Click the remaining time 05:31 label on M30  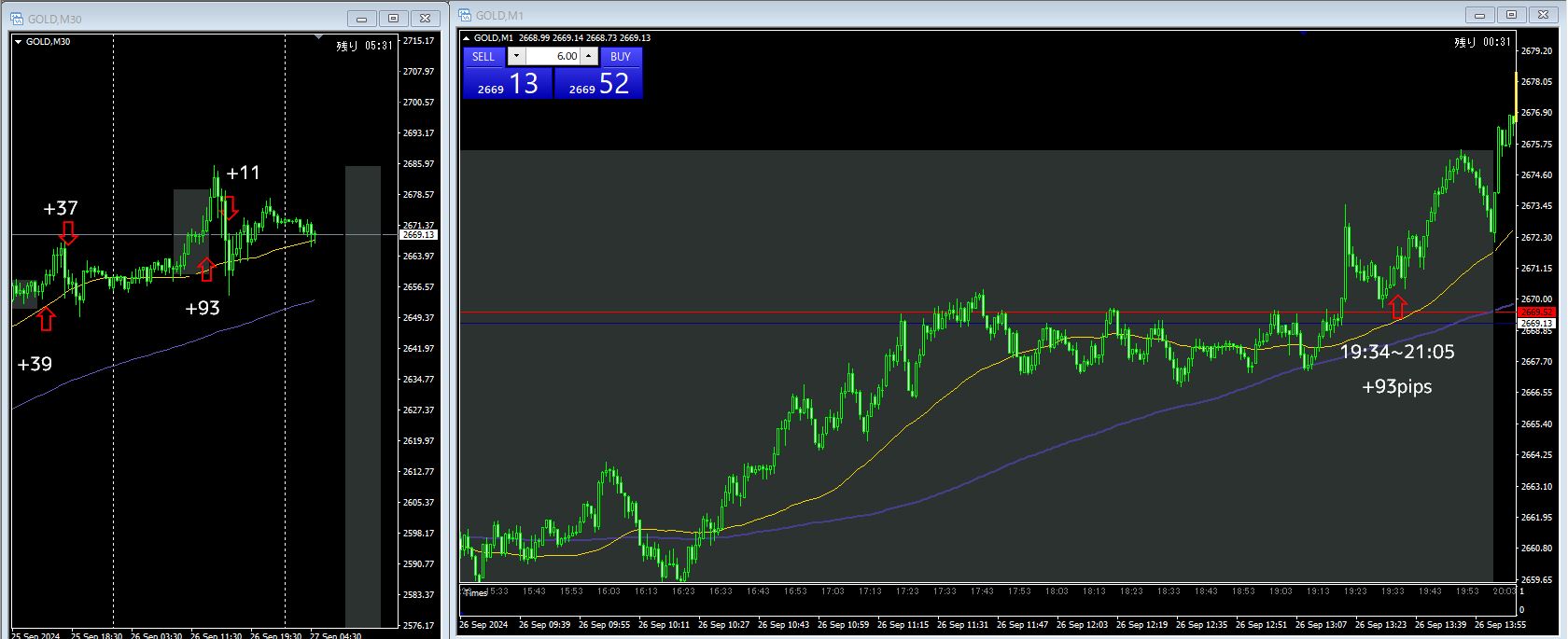point(365,45)
